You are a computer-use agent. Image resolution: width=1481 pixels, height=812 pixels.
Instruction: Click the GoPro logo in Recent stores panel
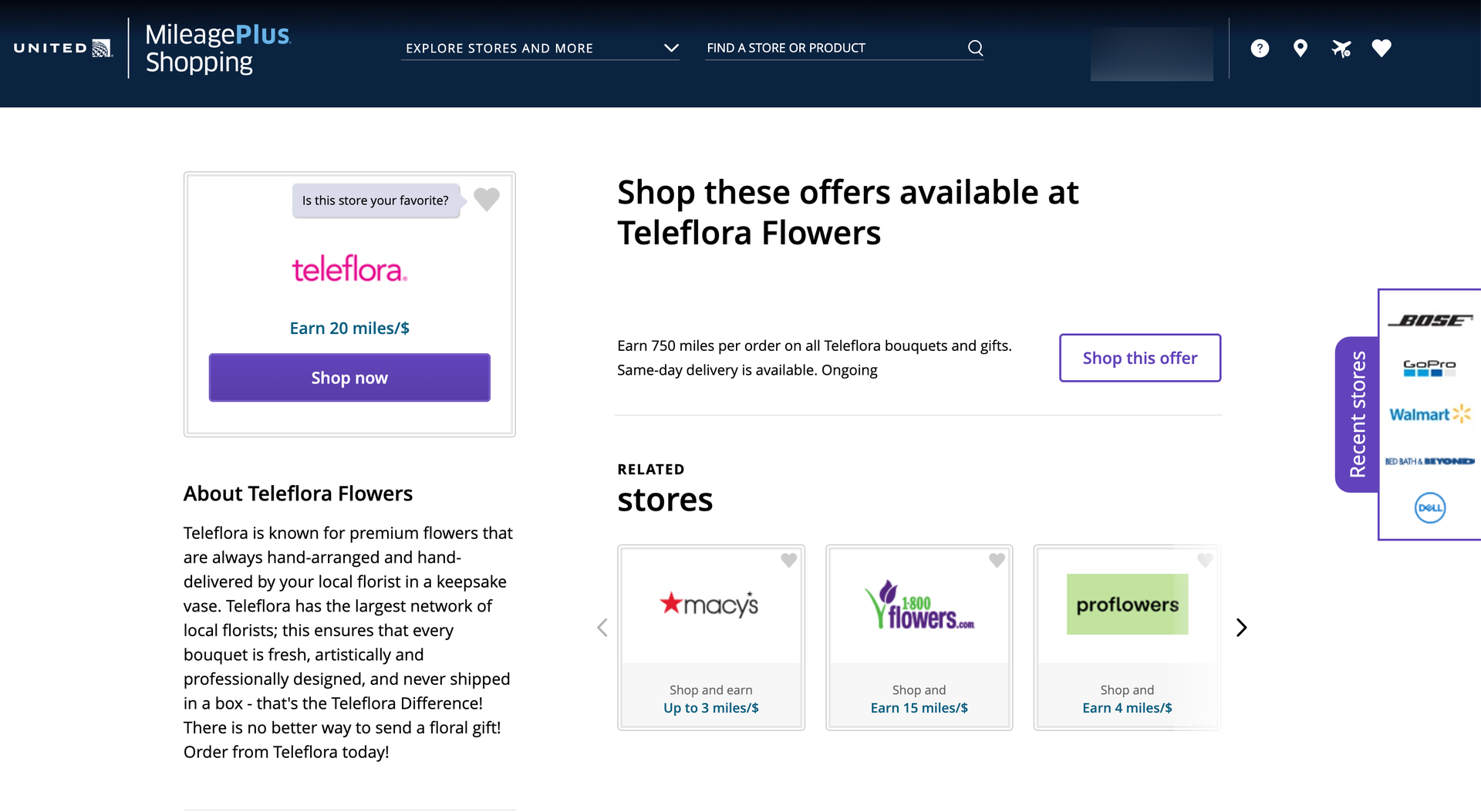click(x=1429, y=368)
